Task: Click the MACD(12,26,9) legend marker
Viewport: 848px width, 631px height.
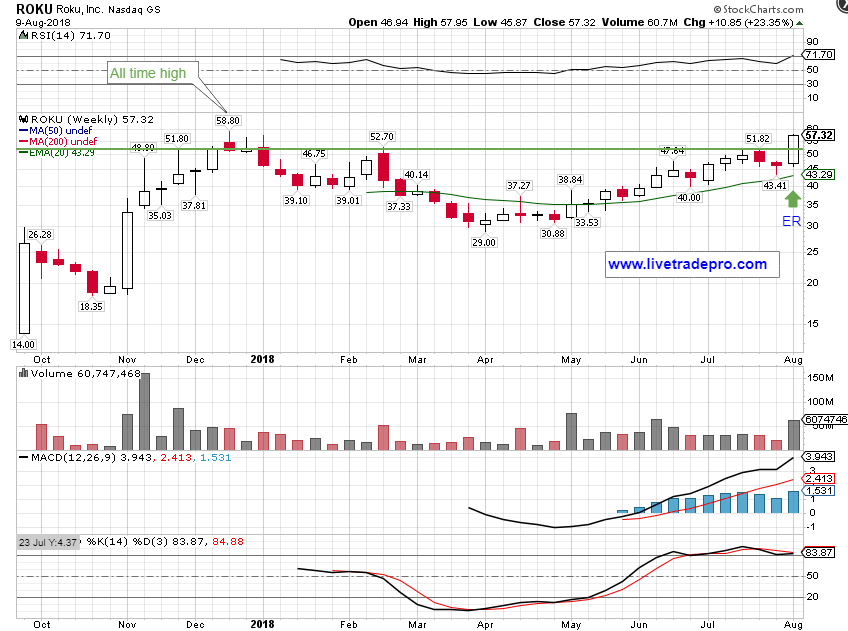Action: [24, 457]
